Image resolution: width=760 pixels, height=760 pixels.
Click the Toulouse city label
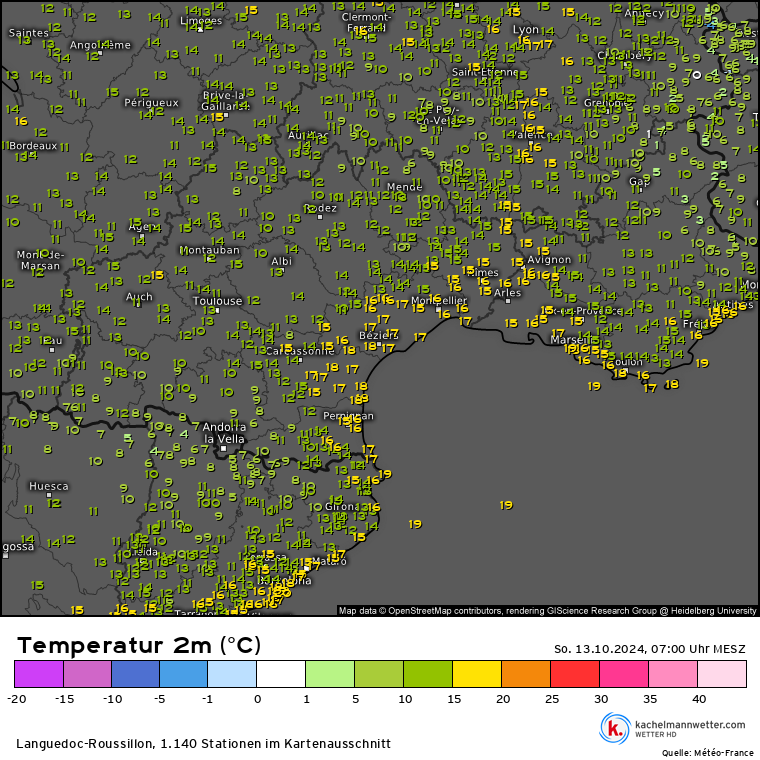[217, 301]
